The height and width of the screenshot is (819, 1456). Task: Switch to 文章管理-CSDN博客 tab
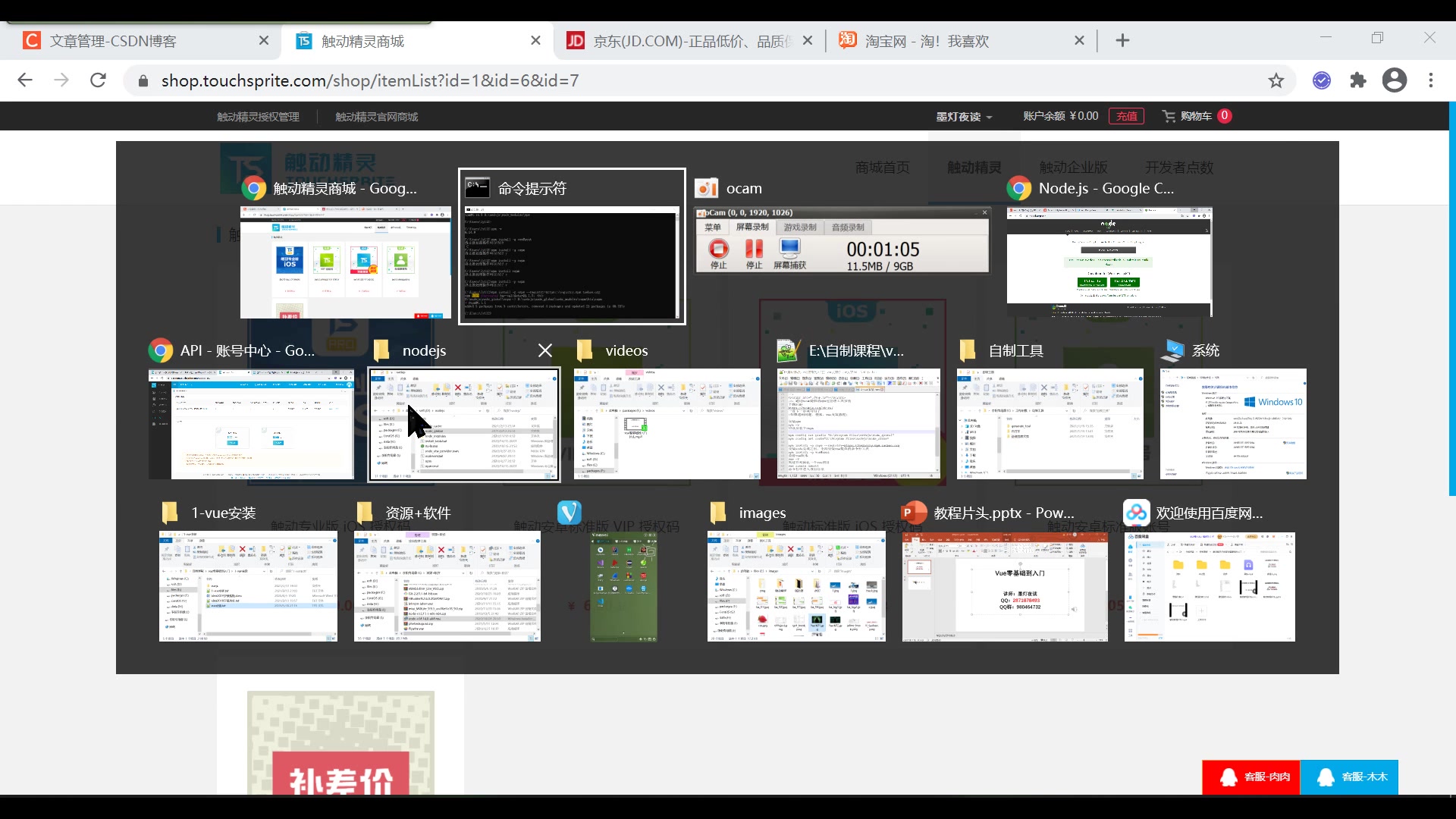[x=114, y=41]
